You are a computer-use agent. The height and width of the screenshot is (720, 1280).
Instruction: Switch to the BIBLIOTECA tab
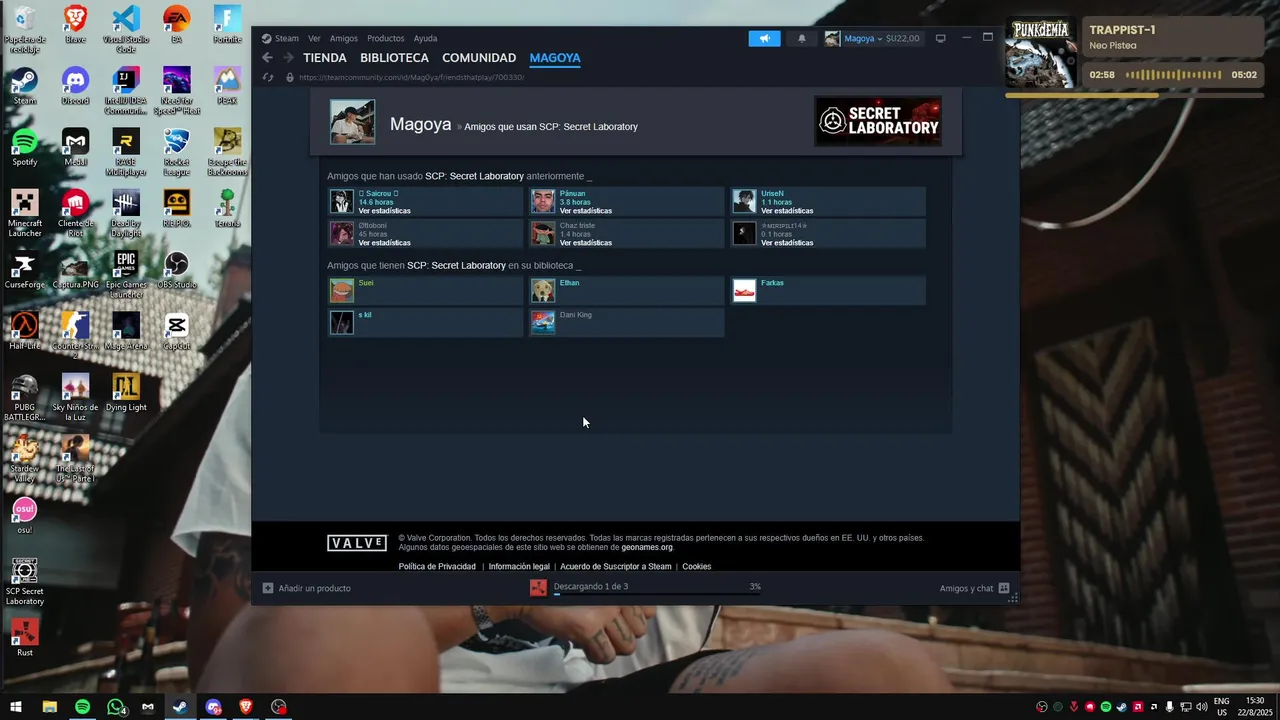(x=394, y=58)
